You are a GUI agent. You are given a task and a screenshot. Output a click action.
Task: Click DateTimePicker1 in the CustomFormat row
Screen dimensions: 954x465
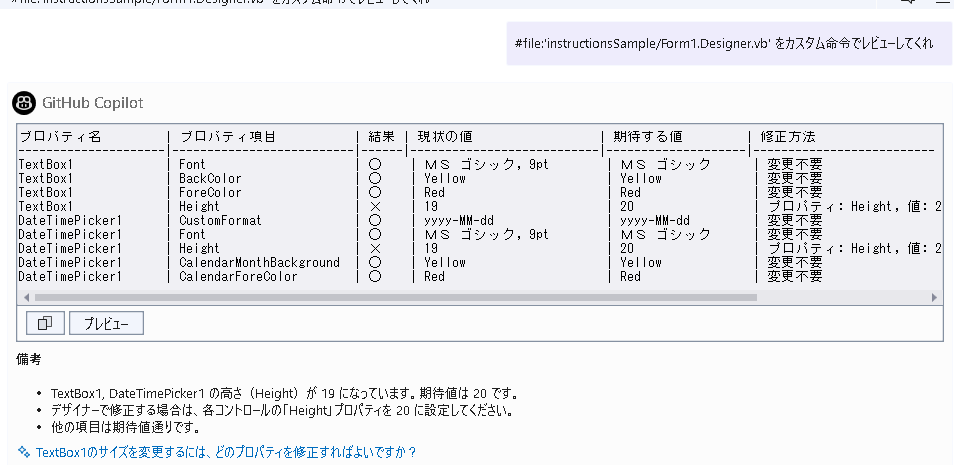point(70,220)
